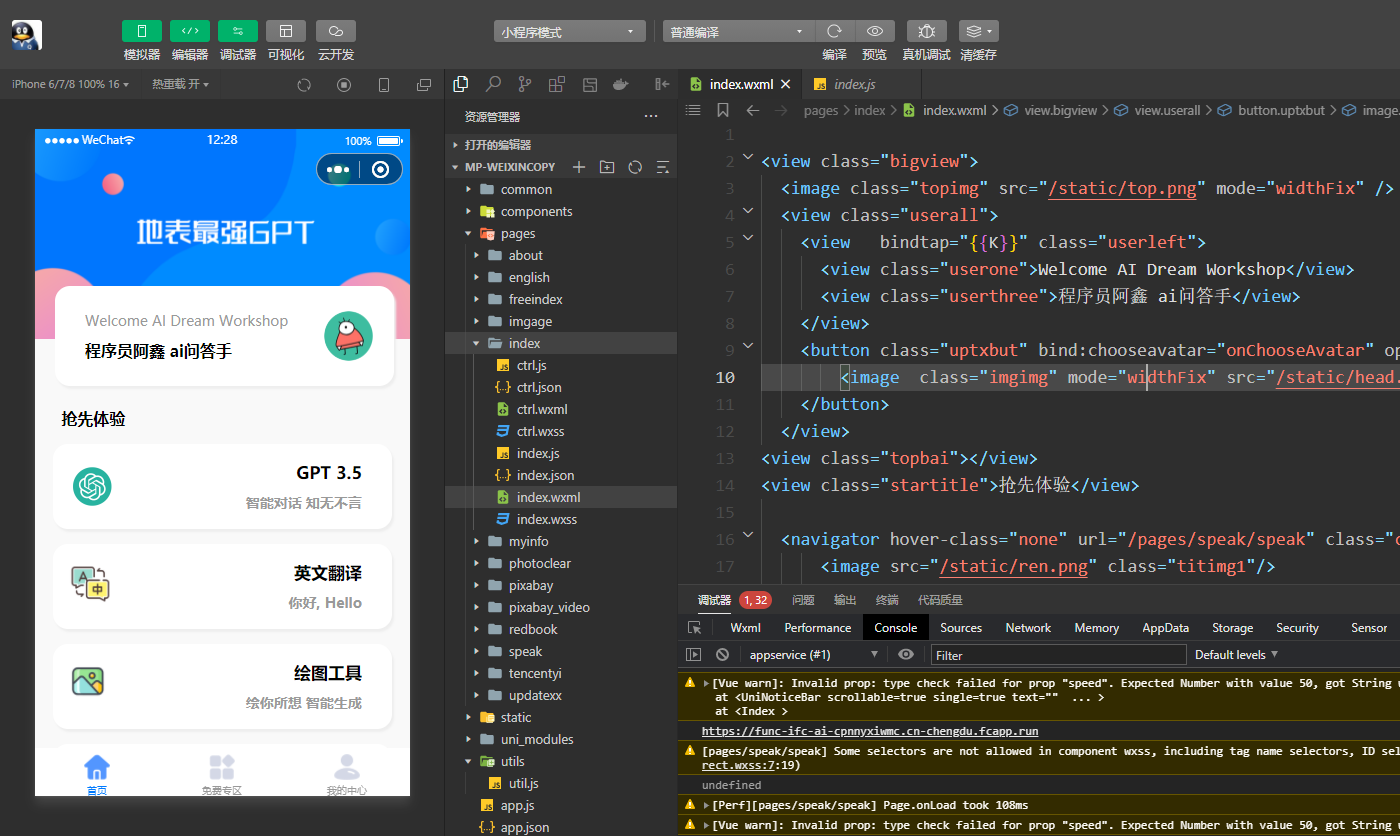
Task: Fold code at line 2
Action: point(748,158)
